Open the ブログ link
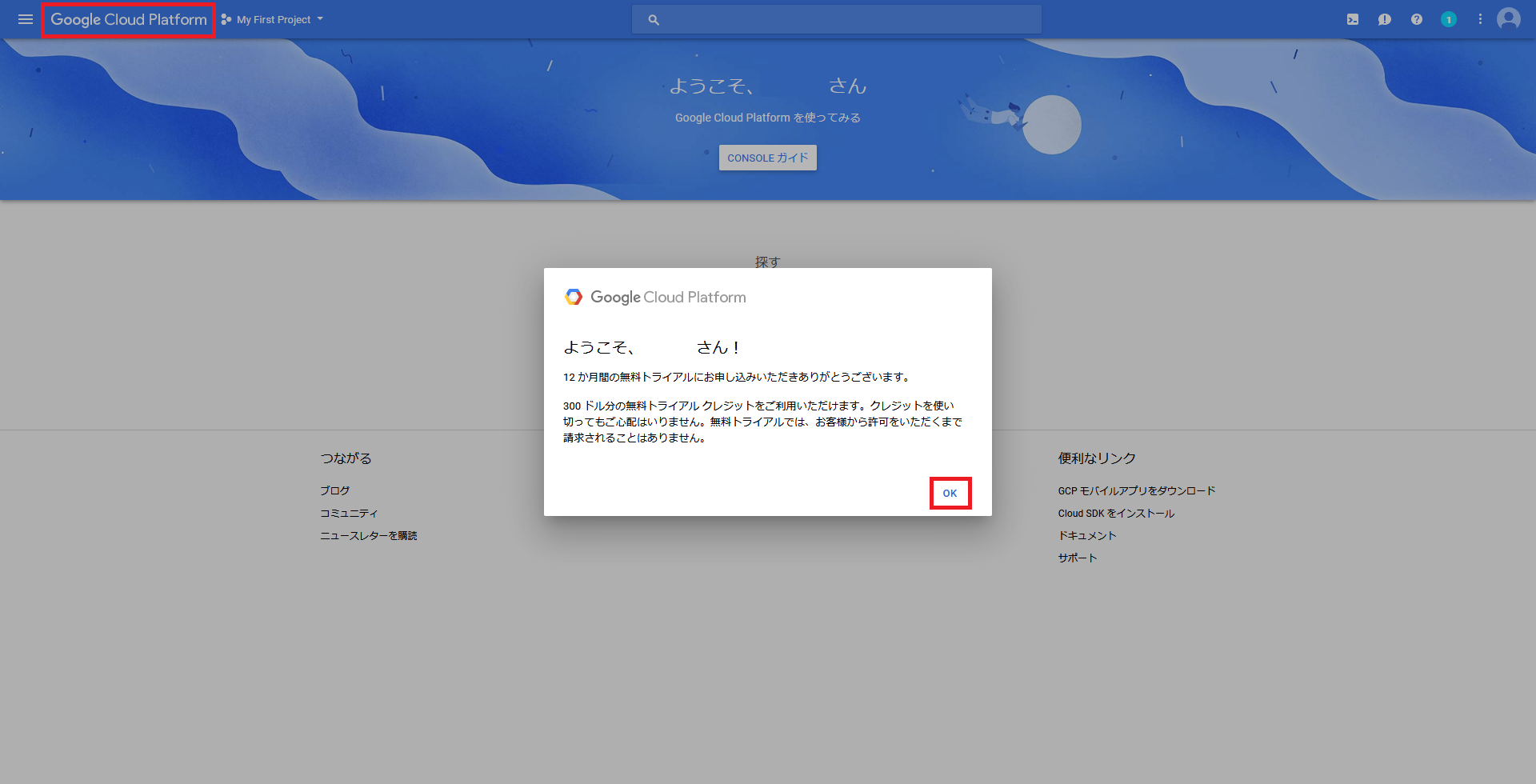 [335, 490]
